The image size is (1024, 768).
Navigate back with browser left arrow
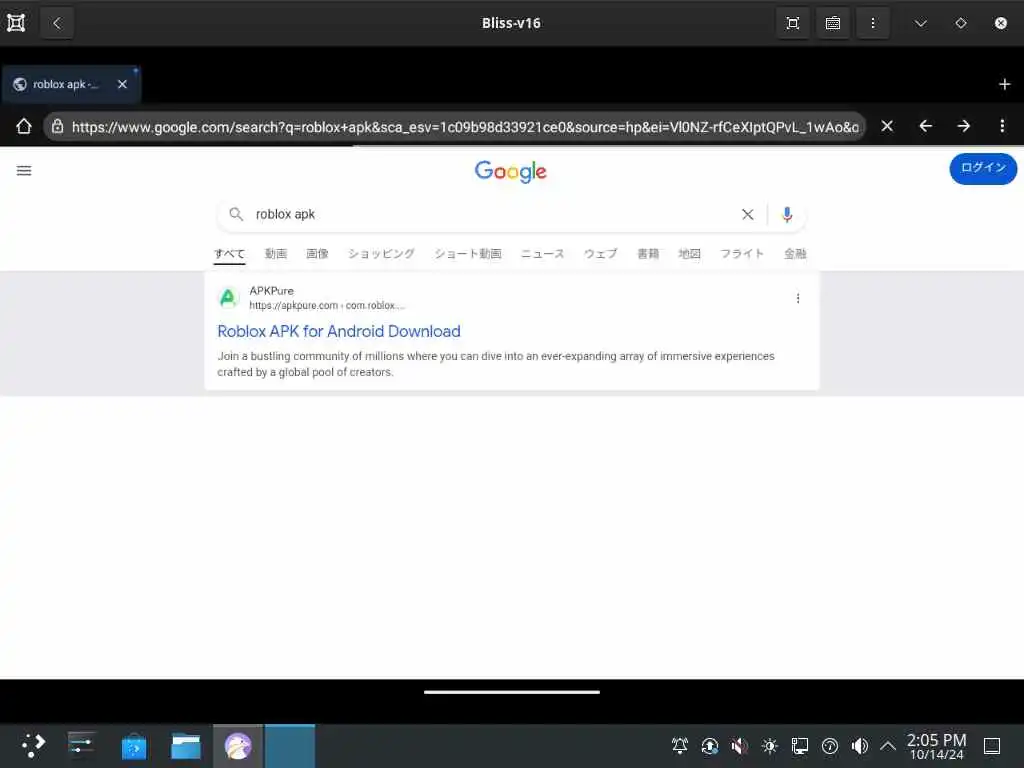(925, 126)
